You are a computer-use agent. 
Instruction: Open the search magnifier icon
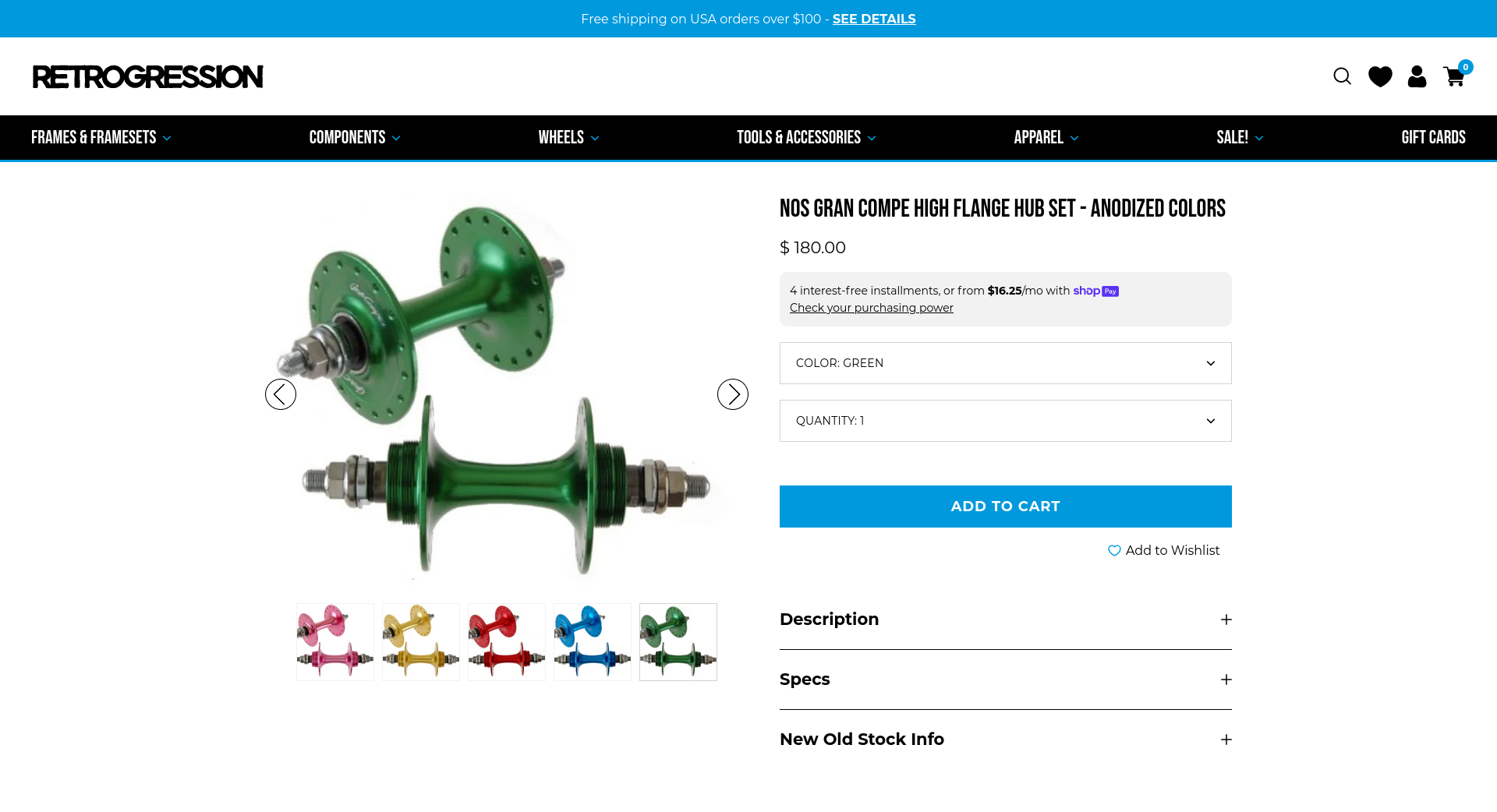(x=1342, y=76)
